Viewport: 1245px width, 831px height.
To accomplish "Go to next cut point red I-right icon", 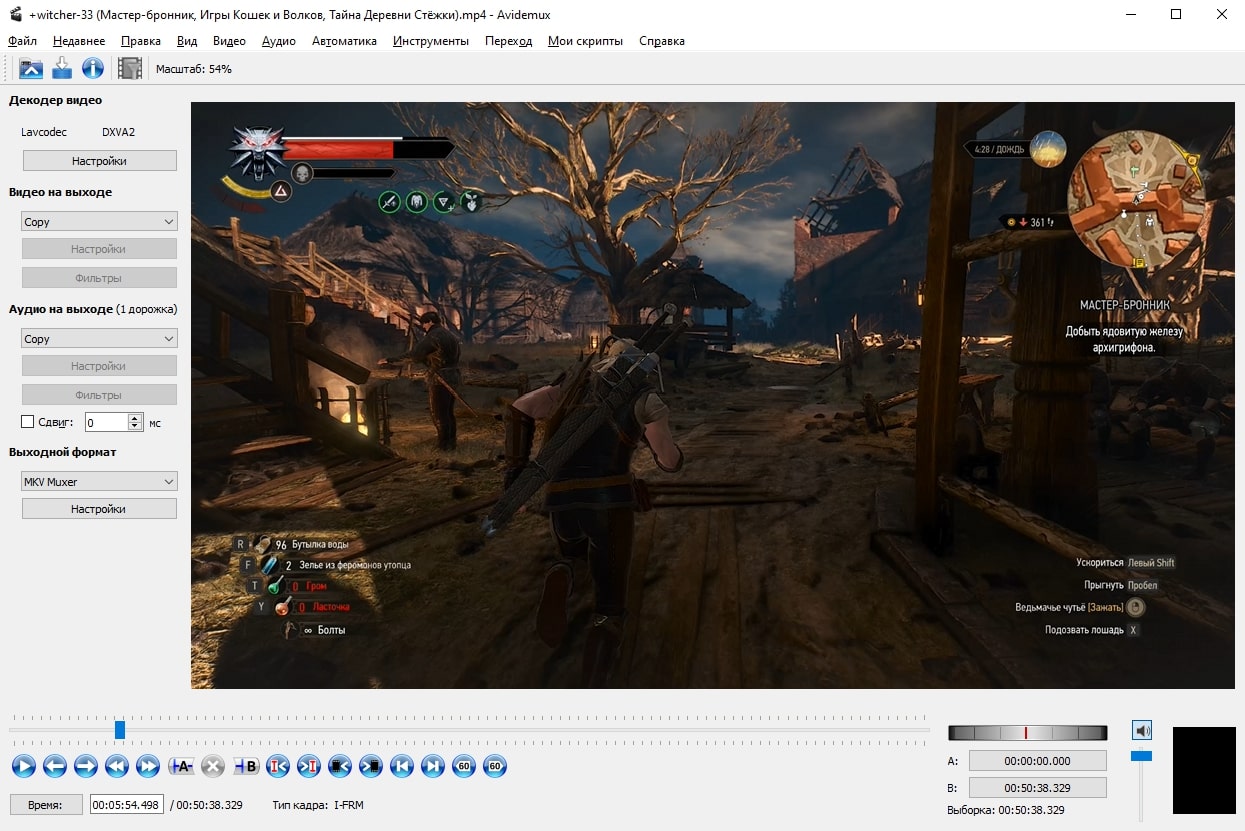I will pyautogui.click(x=309, y=766).
